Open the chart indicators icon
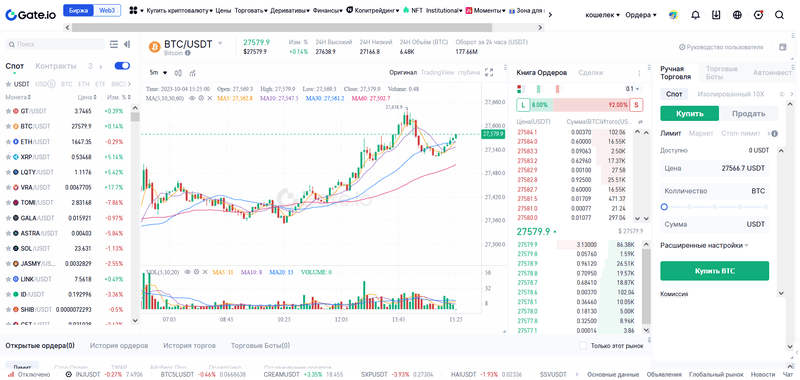800x380 pixels. point(192,72)
